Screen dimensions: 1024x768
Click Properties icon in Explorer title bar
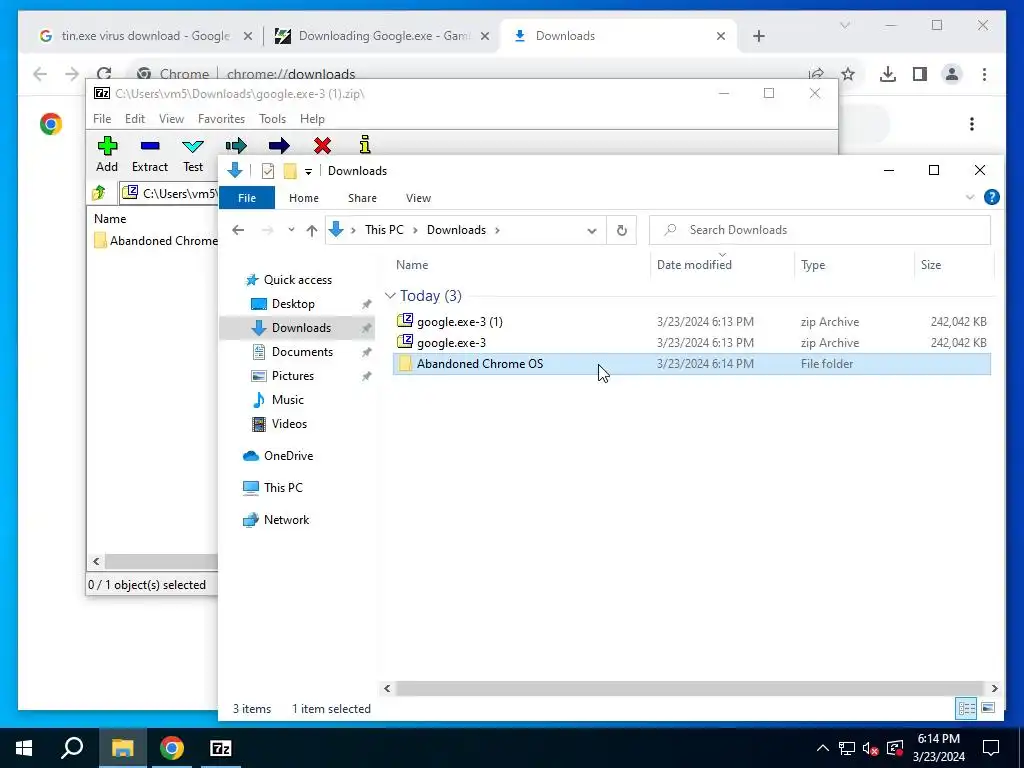(x=268, y=171)
